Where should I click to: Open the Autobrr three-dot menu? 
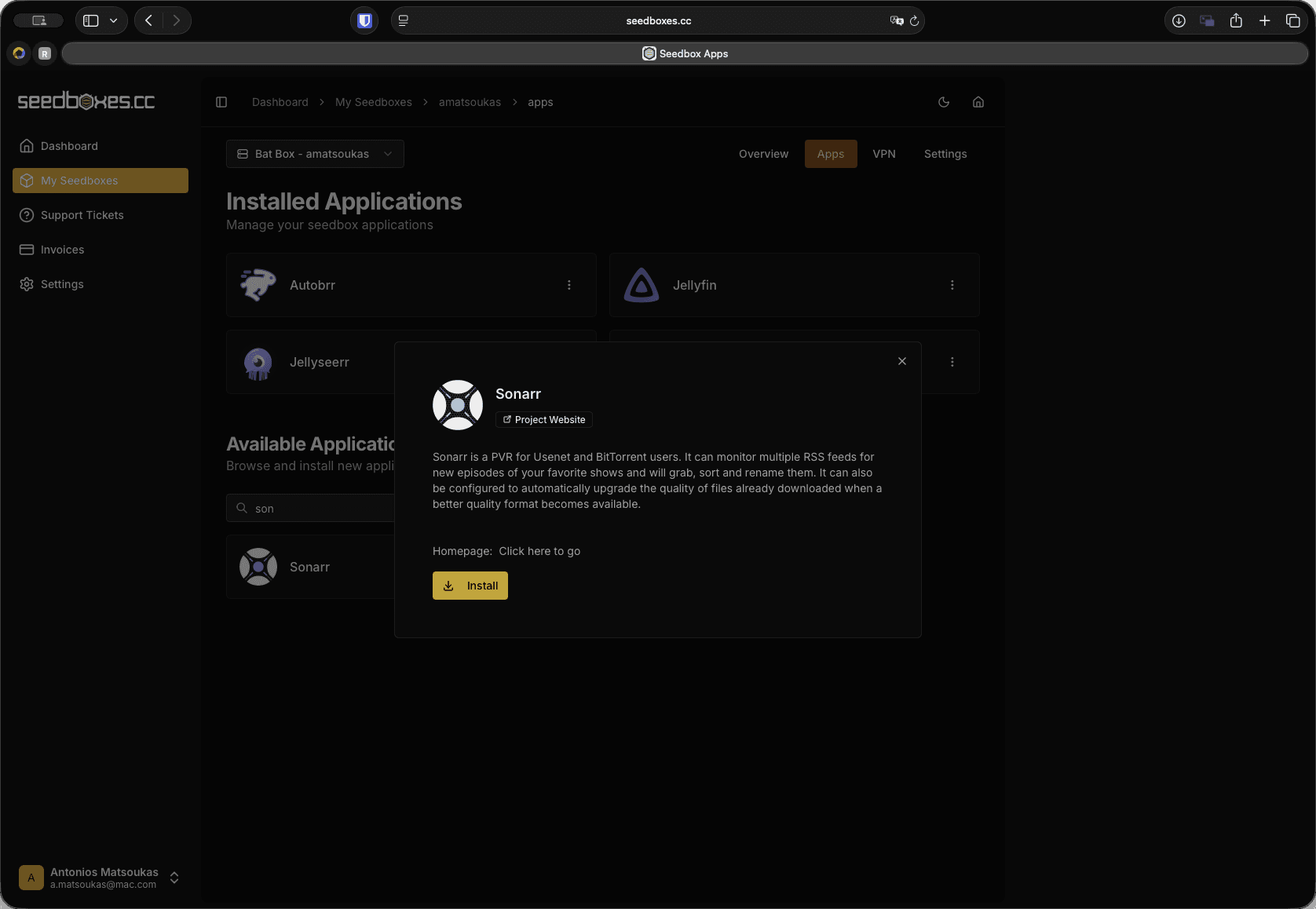coord(569,285)
